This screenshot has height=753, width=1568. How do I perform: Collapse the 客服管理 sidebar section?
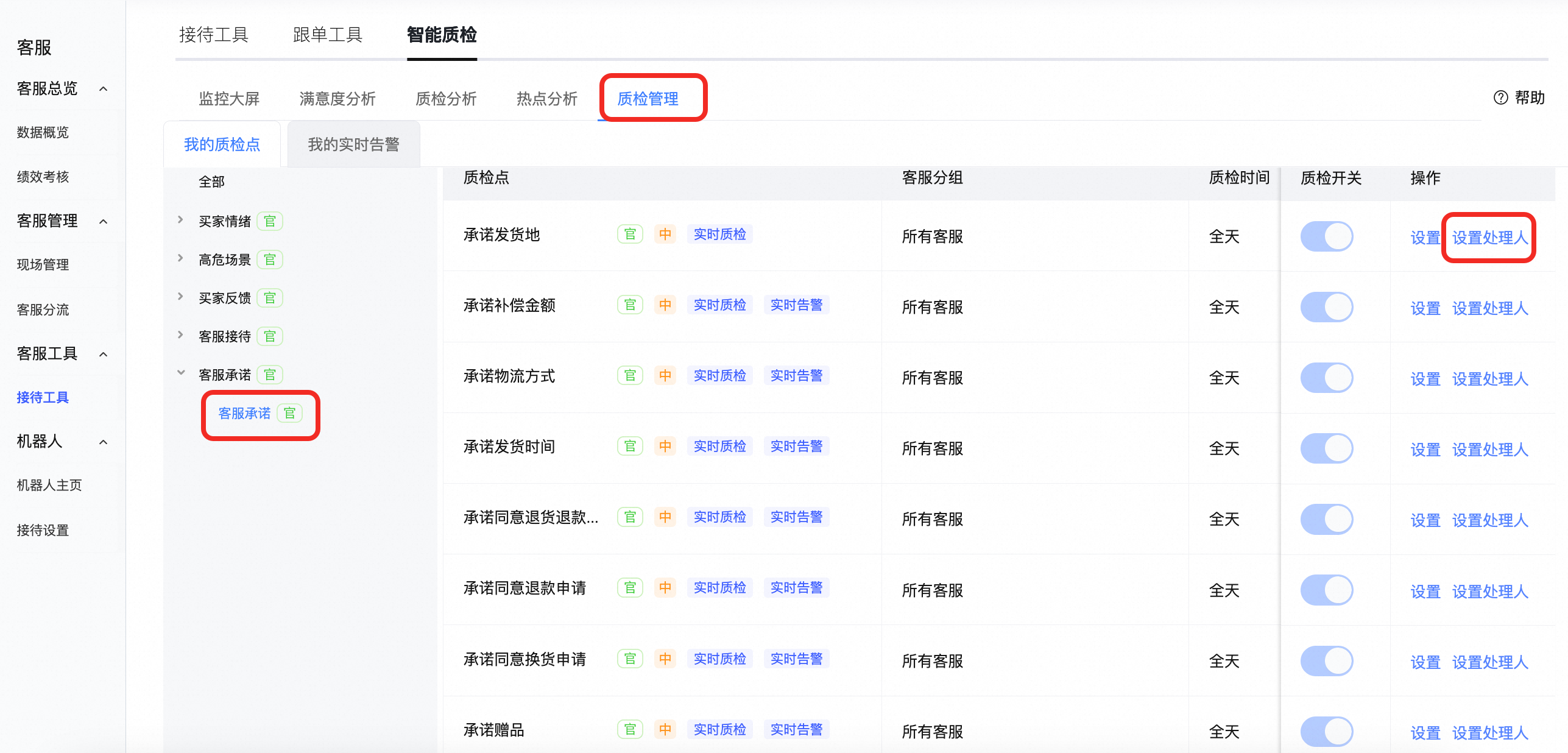tap(104, 222)
